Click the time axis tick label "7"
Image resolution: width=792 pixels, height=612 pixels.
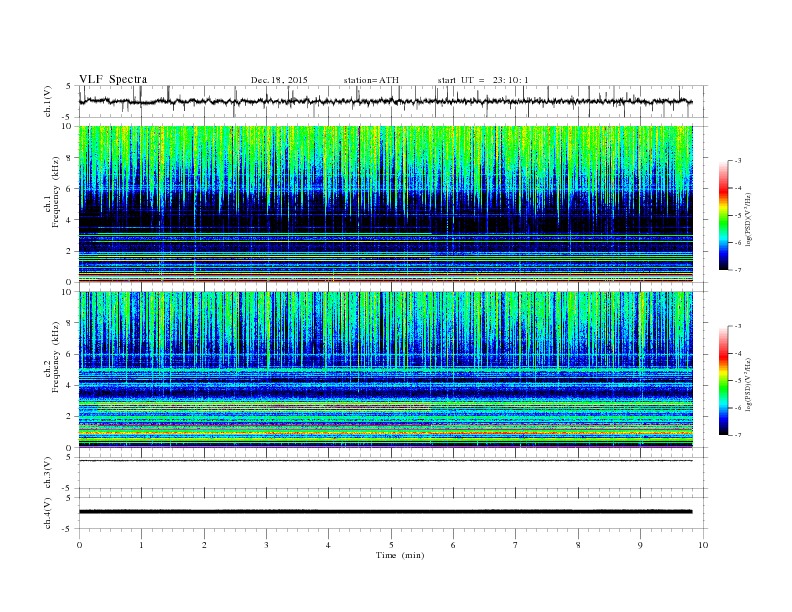point(516,545)
